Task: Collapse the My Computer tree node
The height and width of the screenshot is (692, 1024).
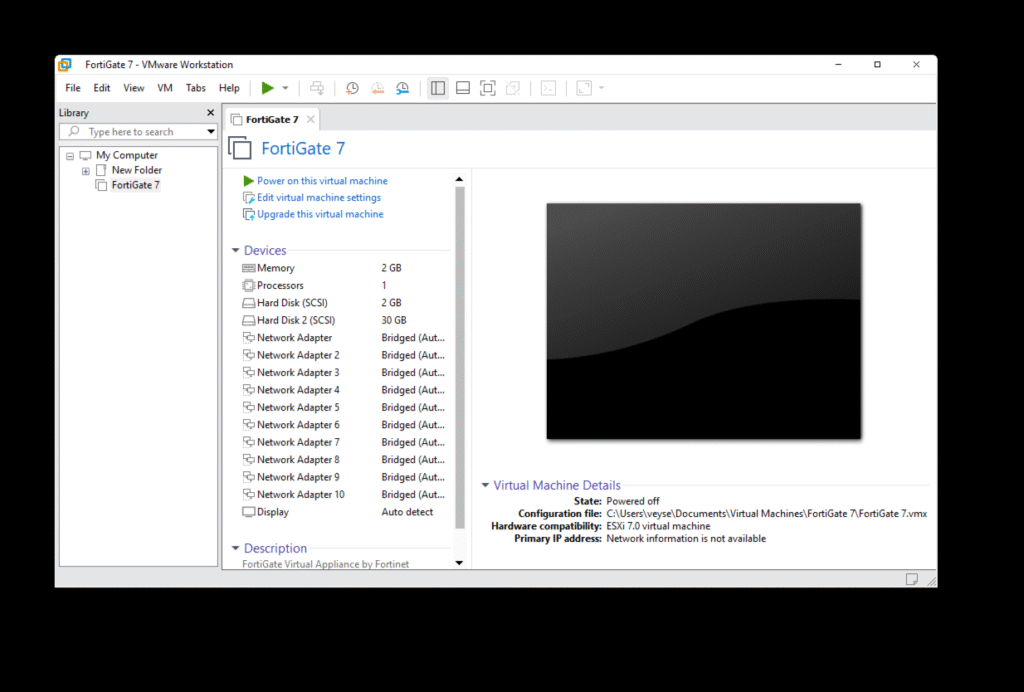Action: click(70, 156)
